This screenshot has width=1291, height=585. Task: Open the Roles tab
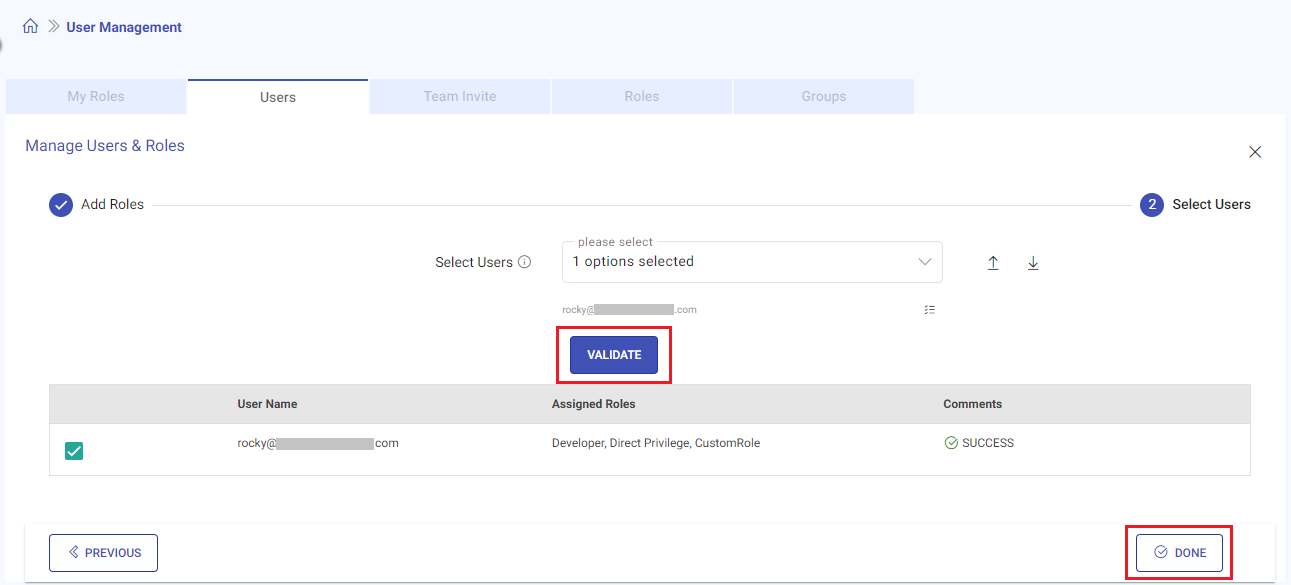[641, 97]
